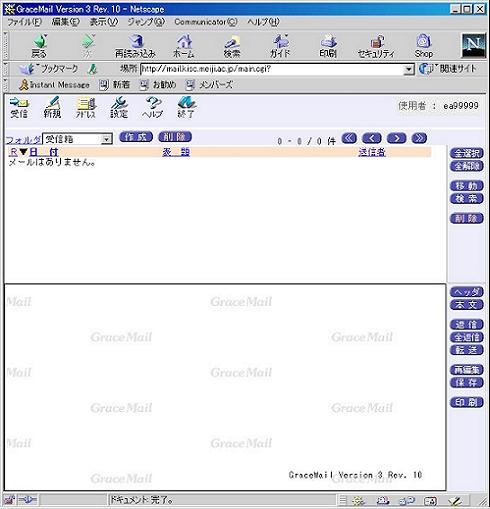Click the status bar lock icon

[10, 500]
